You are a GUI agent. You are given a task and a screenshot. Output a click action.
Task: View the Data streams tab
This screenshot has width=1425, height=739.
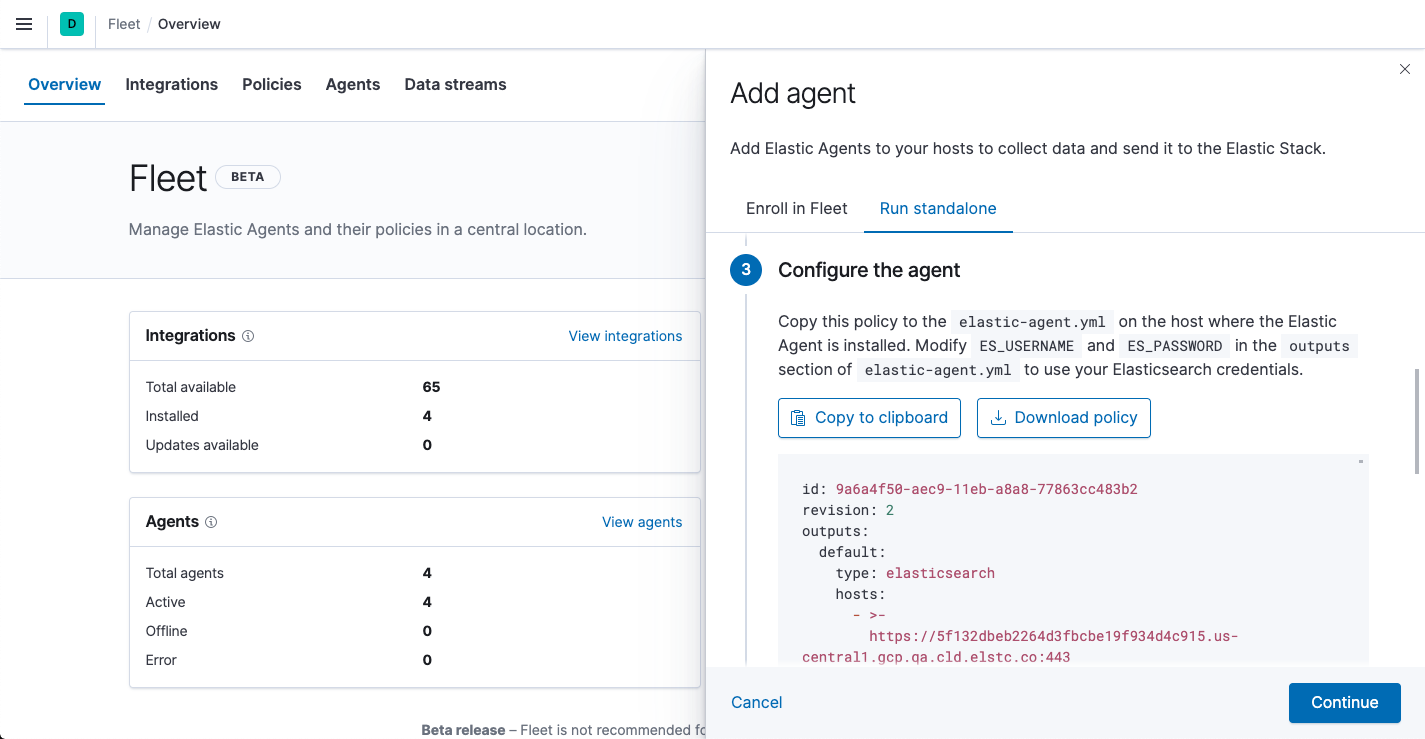455,84
